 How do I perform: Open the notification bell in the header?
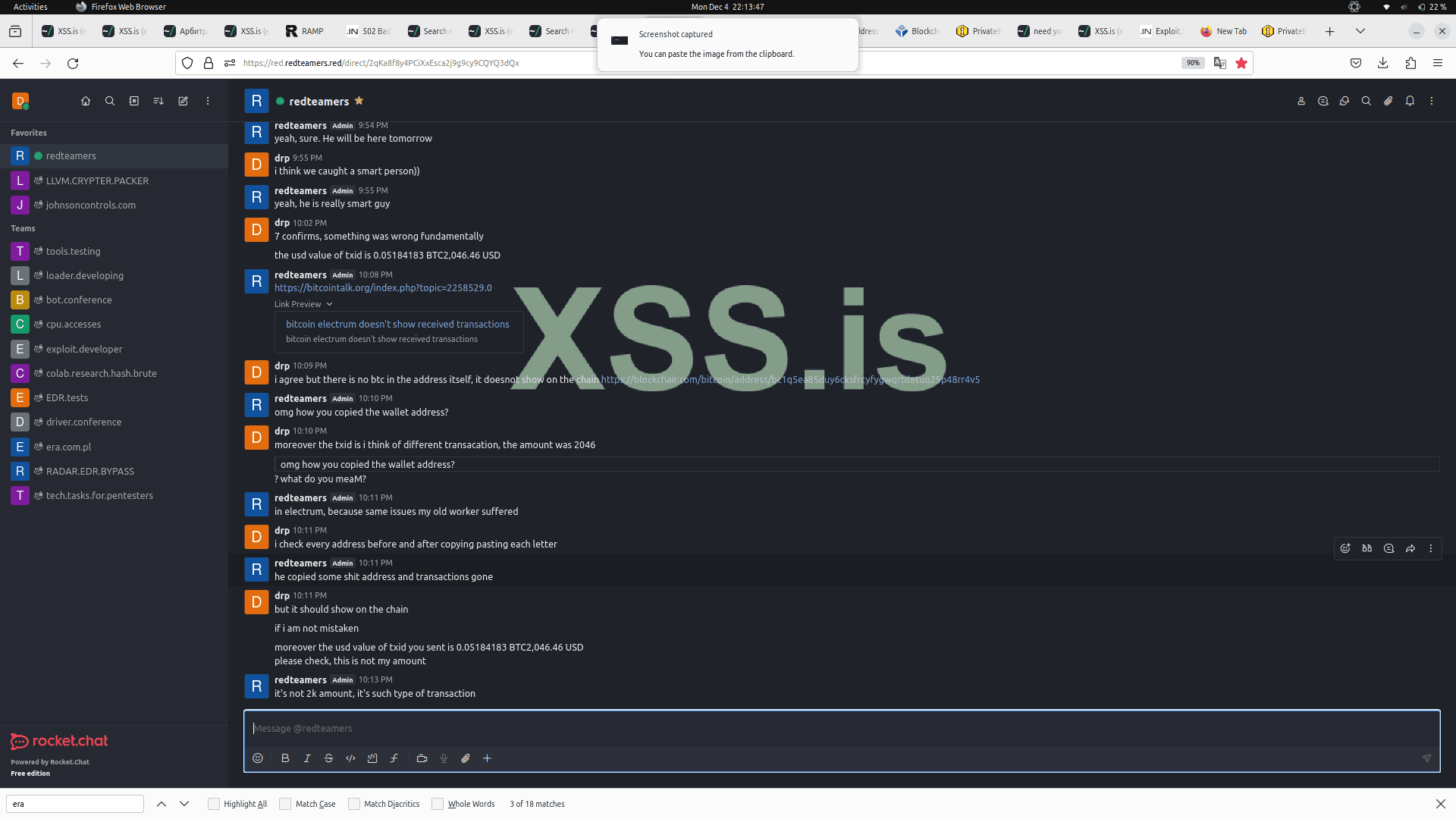click(1410, 101)
